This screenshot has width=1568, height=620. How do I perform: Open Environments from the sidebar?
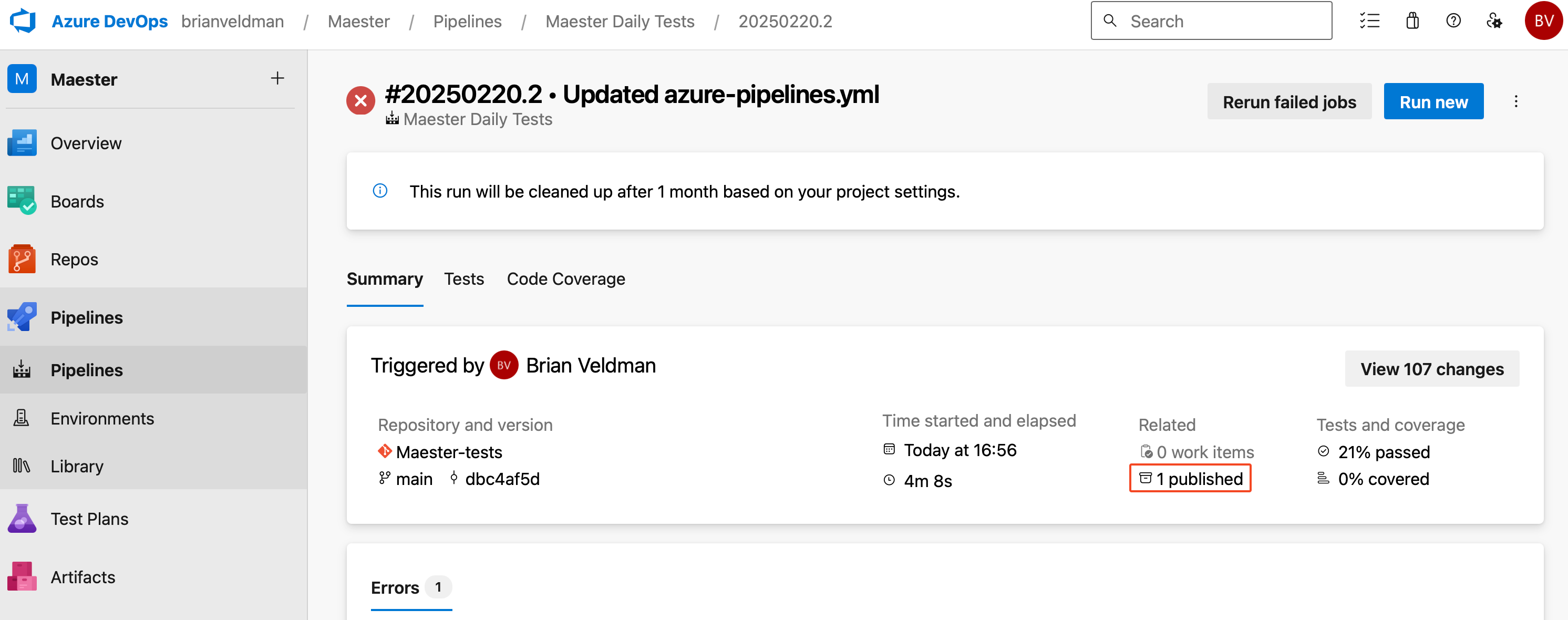(x=102, y=418)
